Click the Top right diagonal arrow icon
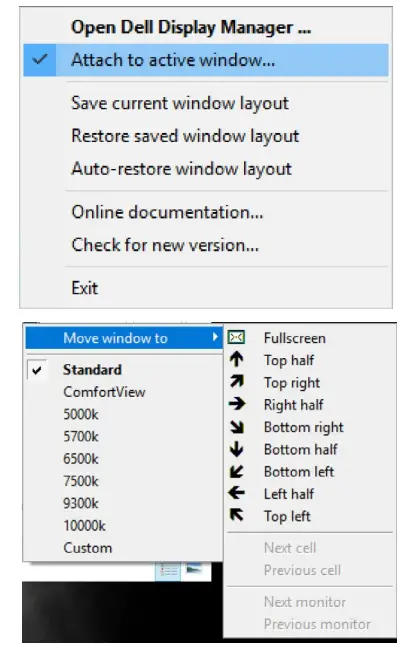 point(237,381)
